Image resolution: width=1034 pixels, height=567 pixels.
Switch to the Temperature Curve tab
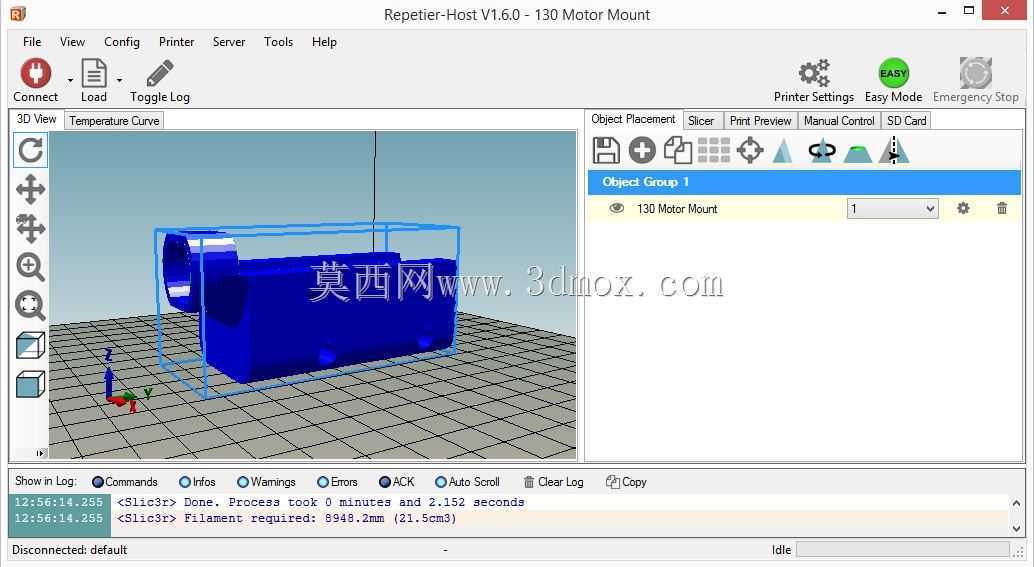click(114, 121)
